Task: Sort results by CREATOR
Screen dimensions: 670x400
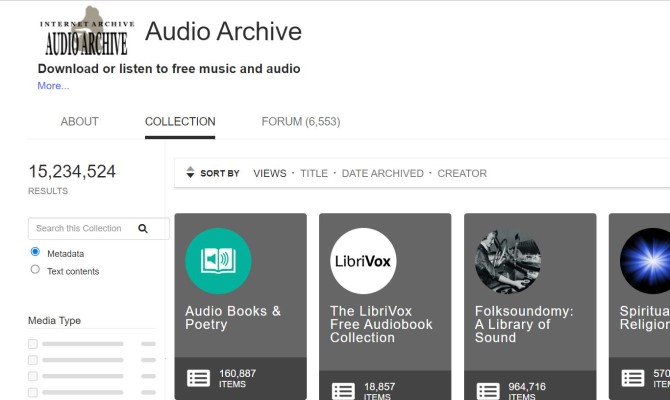Action: tap(462, 174)
